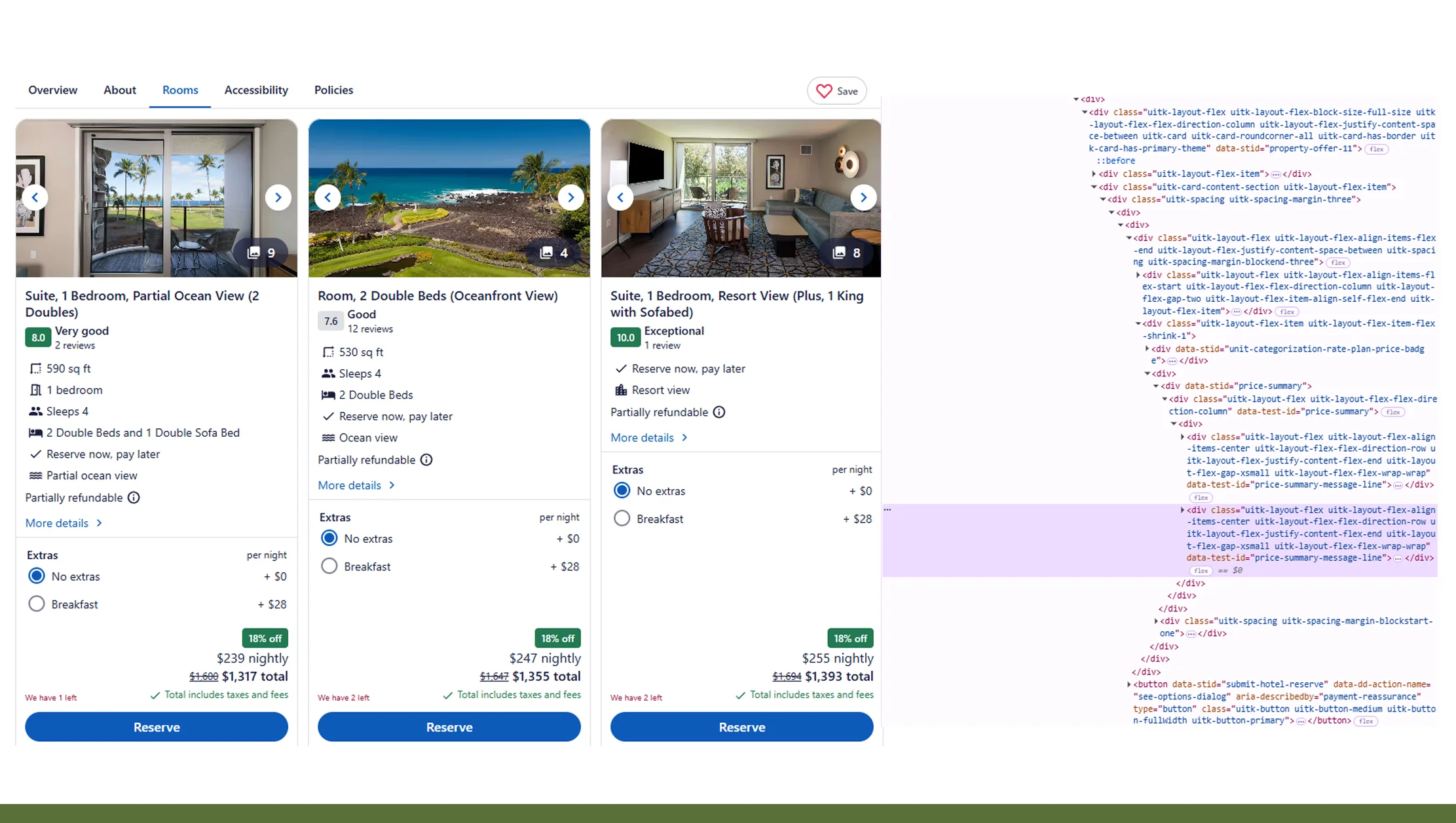Viewport: 1456px width, 823px height.
Task: Expand the submit-hotel-reserve button node
Action: point(1128,684)
